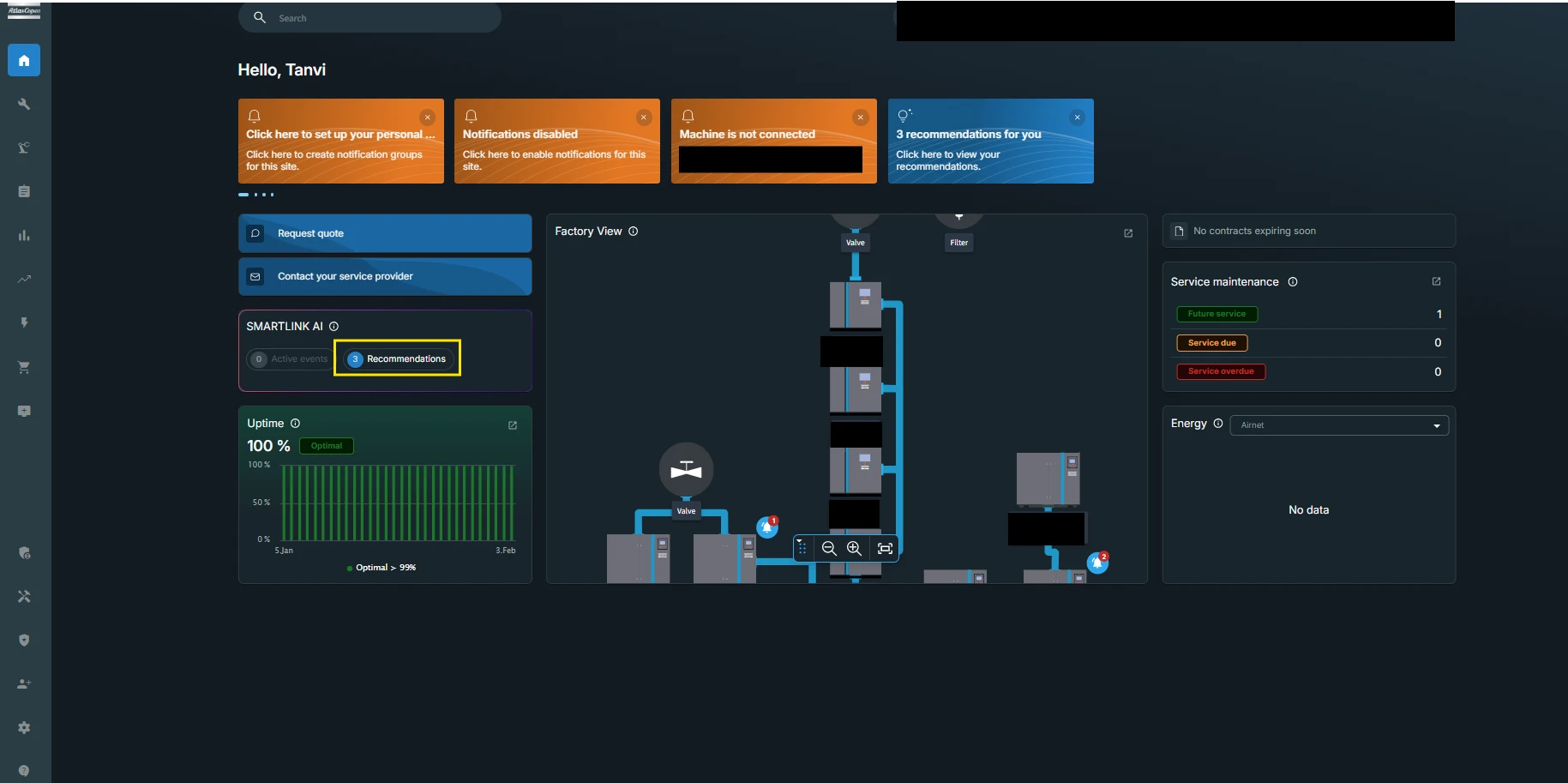Click the Service due status tag
The height and width of the screenshot is (783, 1568).
[1212, 343]
